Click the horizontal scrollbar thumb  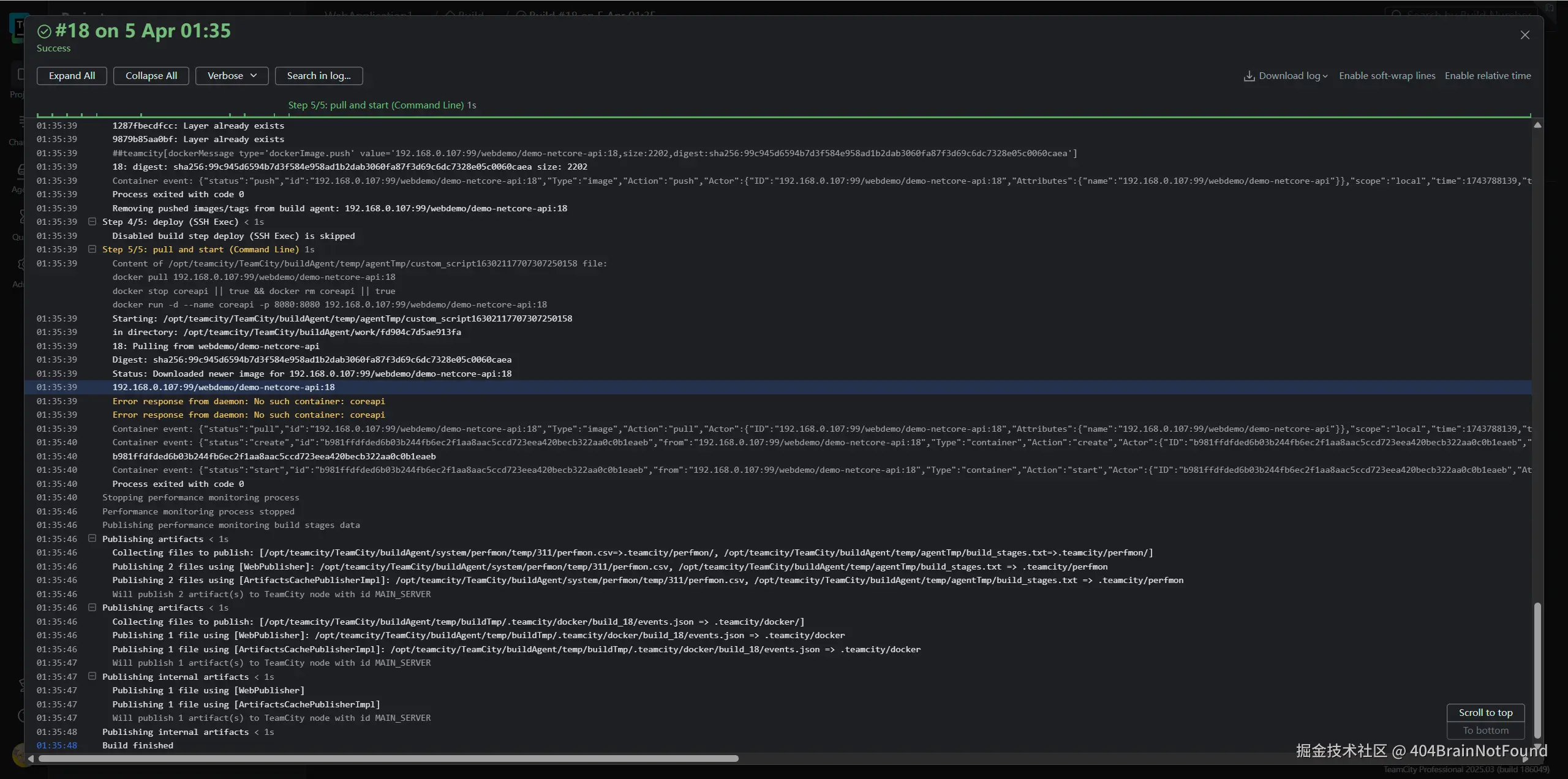388,758
